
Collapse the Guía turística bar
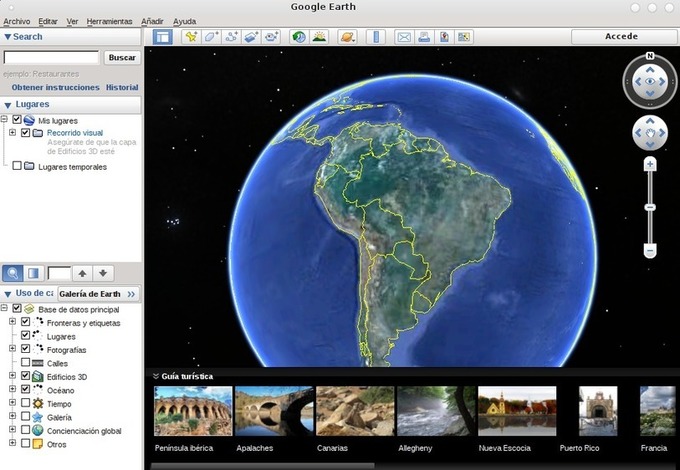point(156,376)
